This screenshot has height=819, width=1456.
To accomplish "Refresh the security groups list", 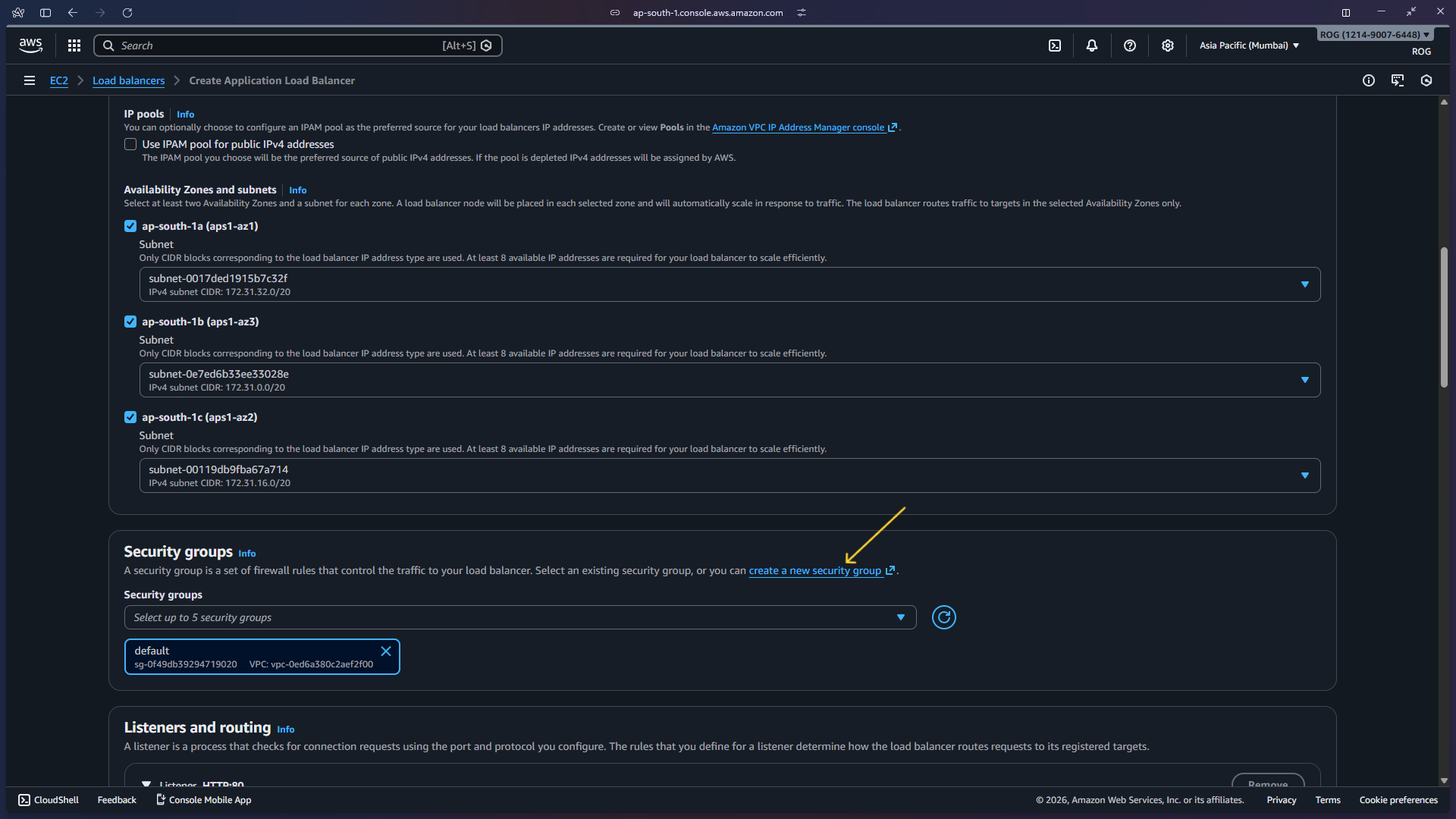I will point(943,617).
